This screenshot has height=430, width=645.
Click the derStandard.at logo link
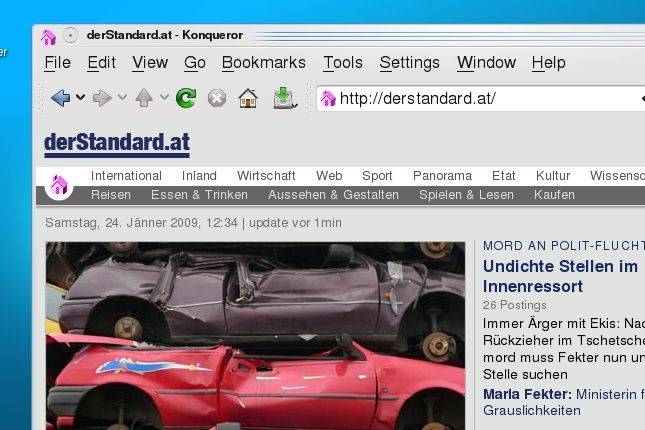coord(117,144)
